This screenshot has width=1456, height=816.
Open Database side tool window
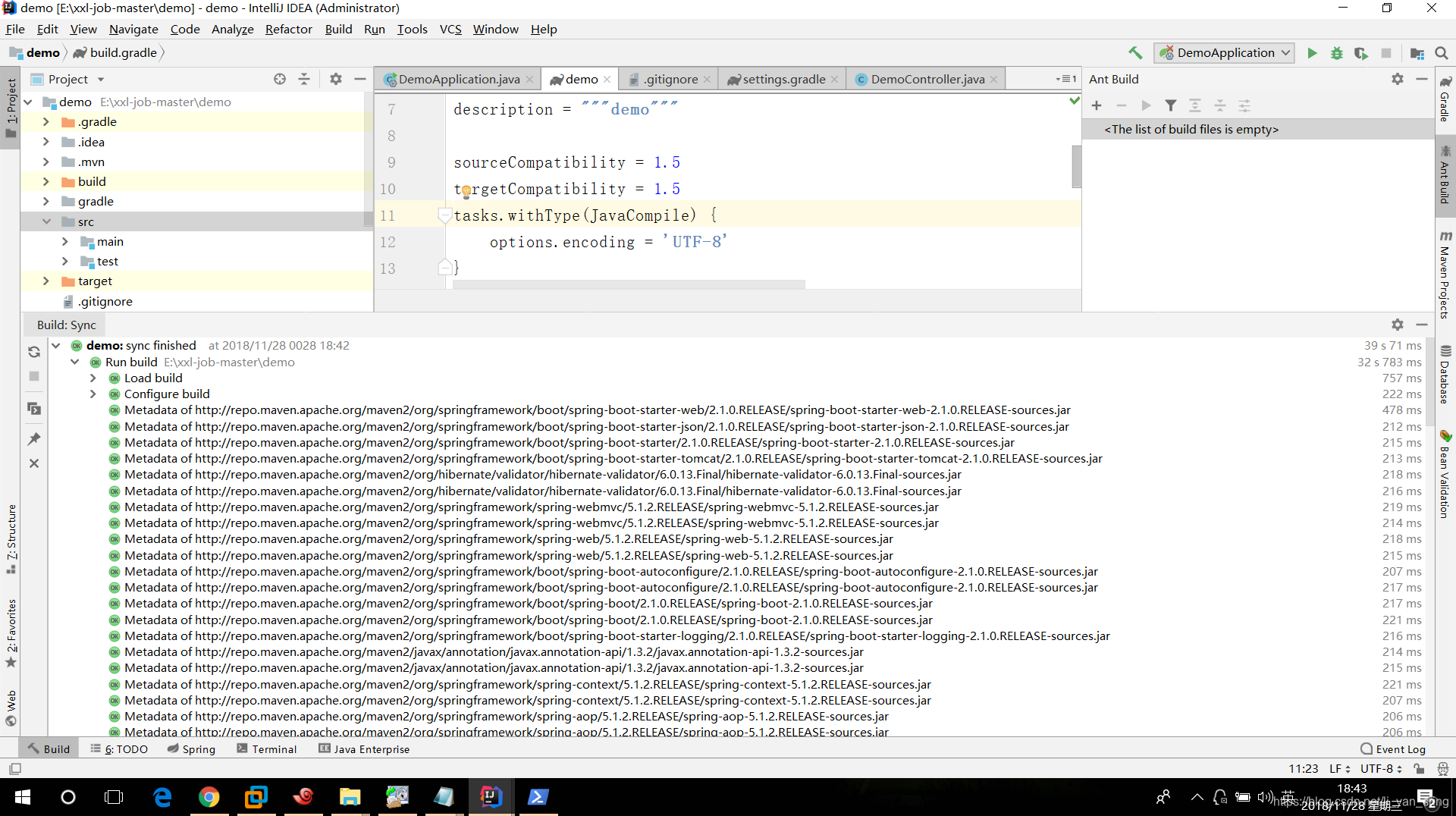1445,375
